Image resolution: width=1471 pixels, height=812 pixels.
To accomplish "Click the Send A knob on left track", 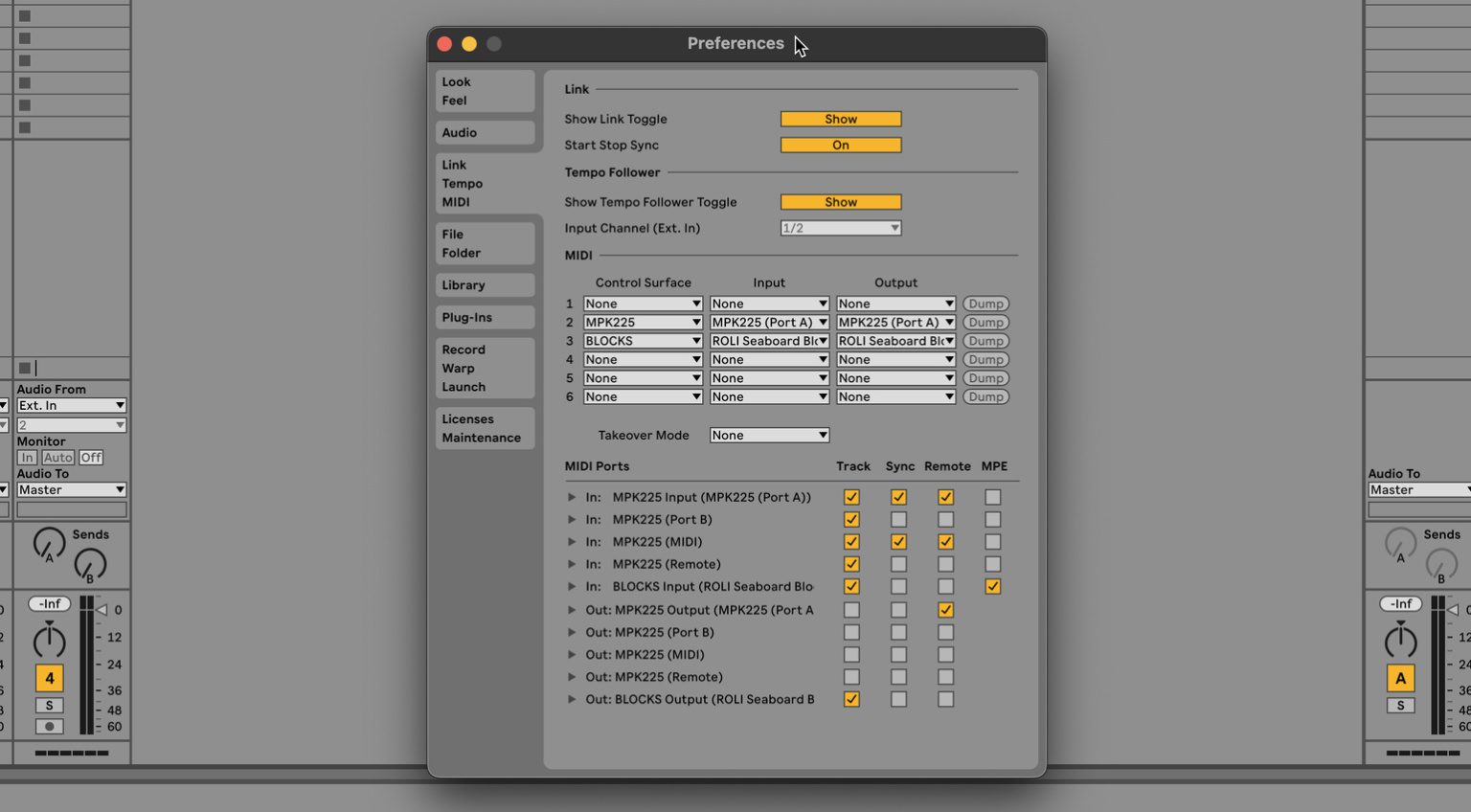I will click(x=49, y=544).
